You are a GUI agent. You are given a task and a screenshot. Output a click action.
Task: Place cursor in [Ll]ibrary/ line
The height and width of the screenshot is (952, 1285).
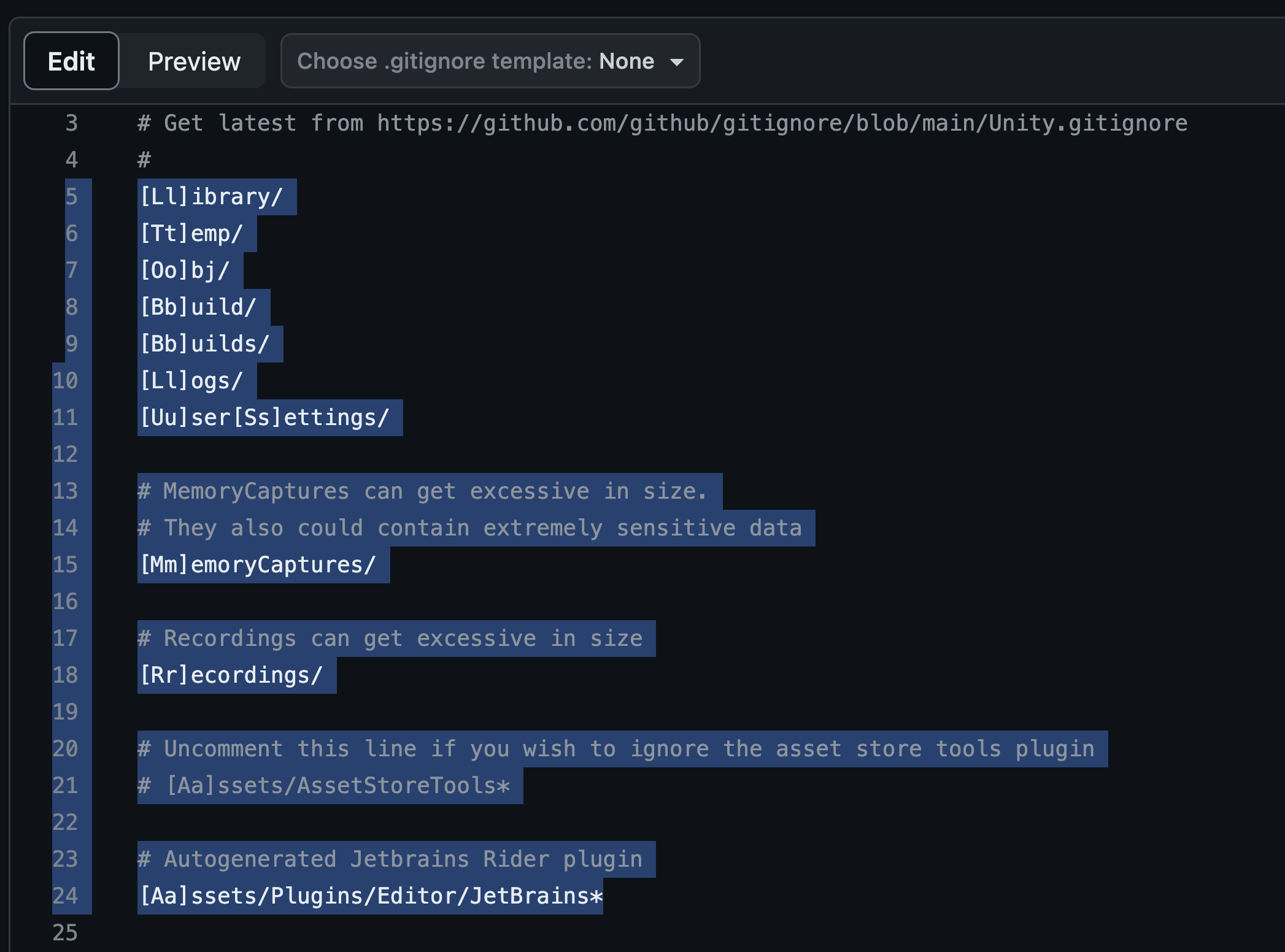[x=212, y=197]
